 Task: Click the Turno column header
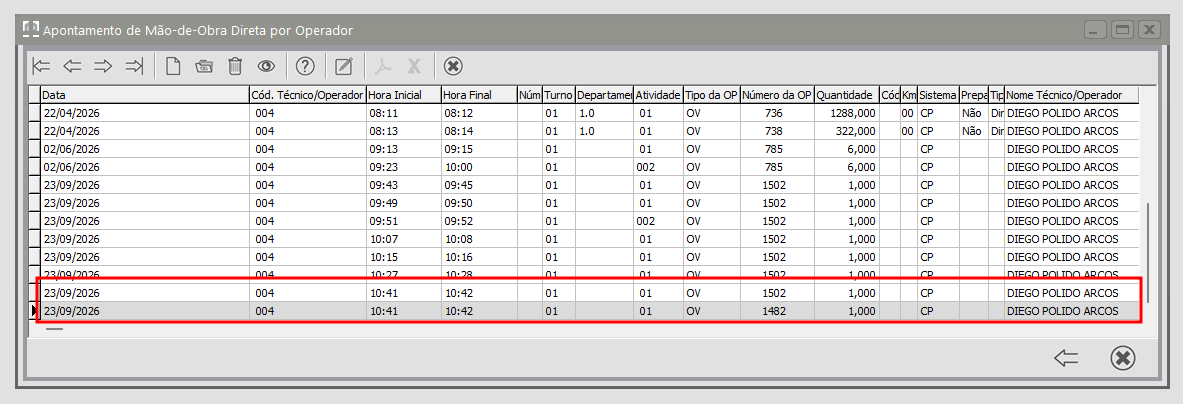pyautogui.click(x=558, y=95)
